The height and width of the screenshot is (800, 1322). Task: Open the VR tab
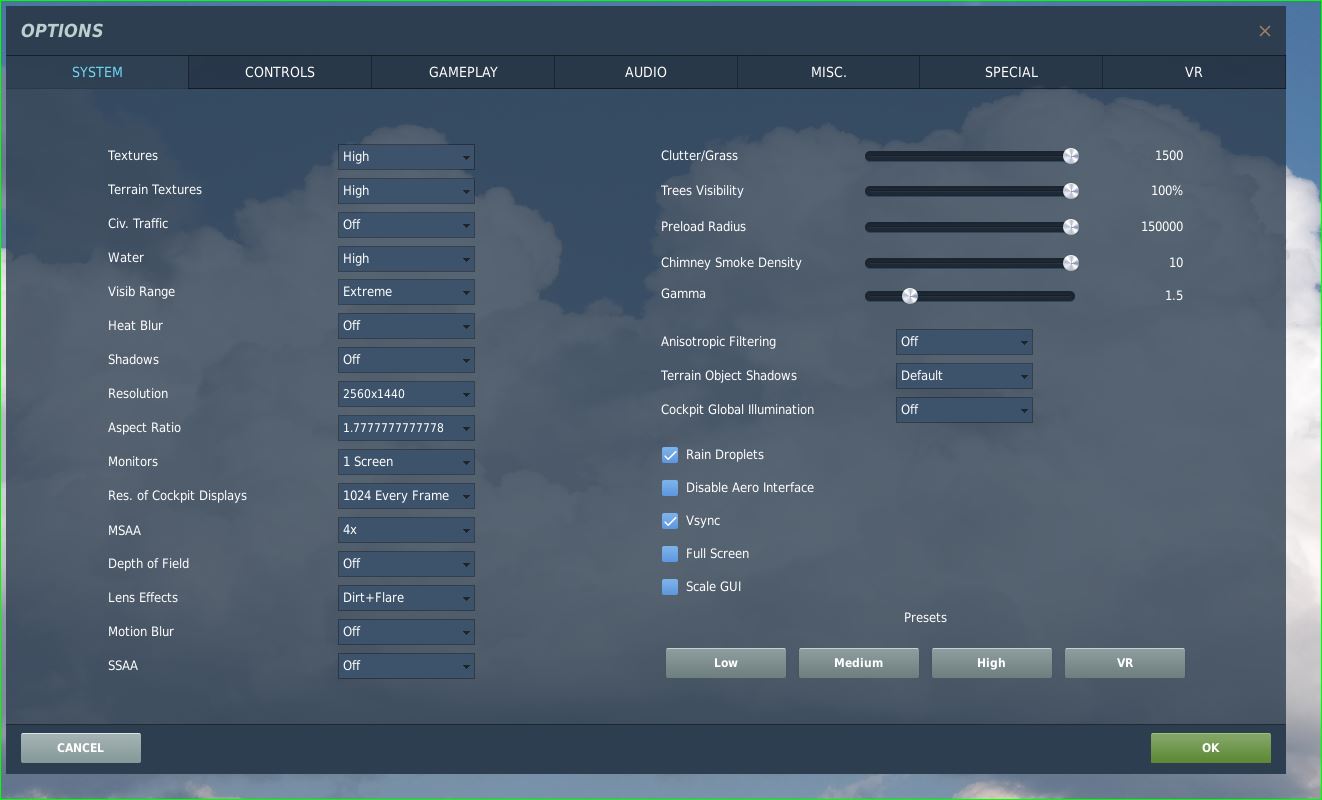(1193, 72)
